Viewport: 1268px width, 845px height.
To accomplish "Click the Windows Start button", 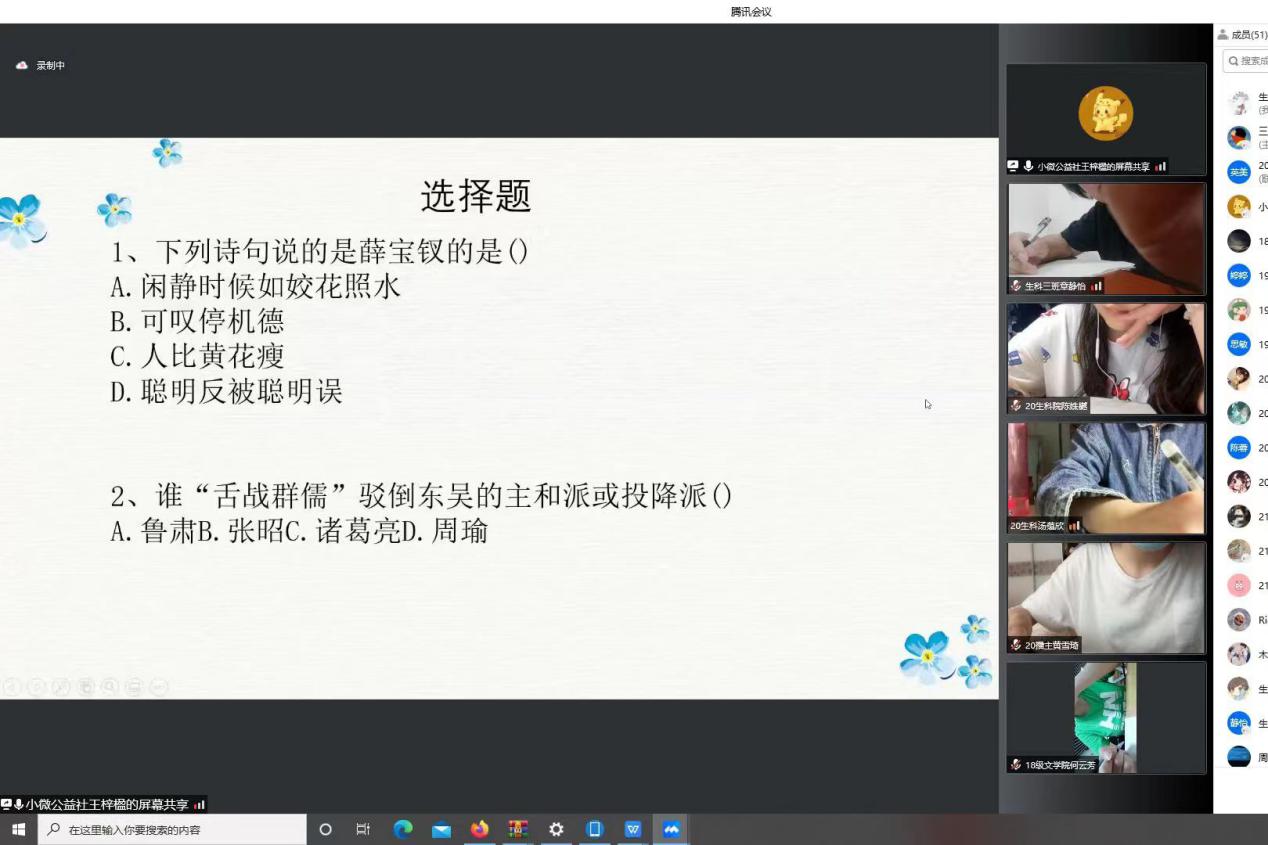I will point(18,830).
